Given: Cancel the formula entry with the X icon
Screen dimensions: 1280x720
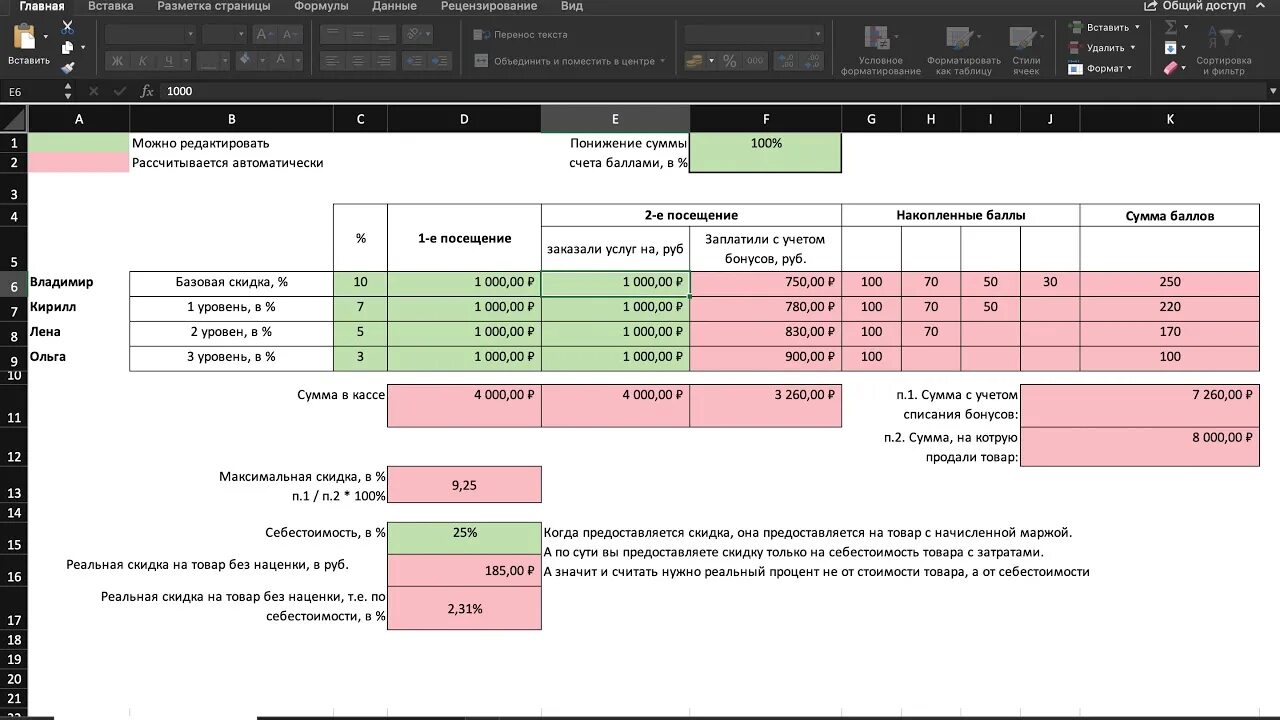Looking at the screenshot, I should [94, 91].
